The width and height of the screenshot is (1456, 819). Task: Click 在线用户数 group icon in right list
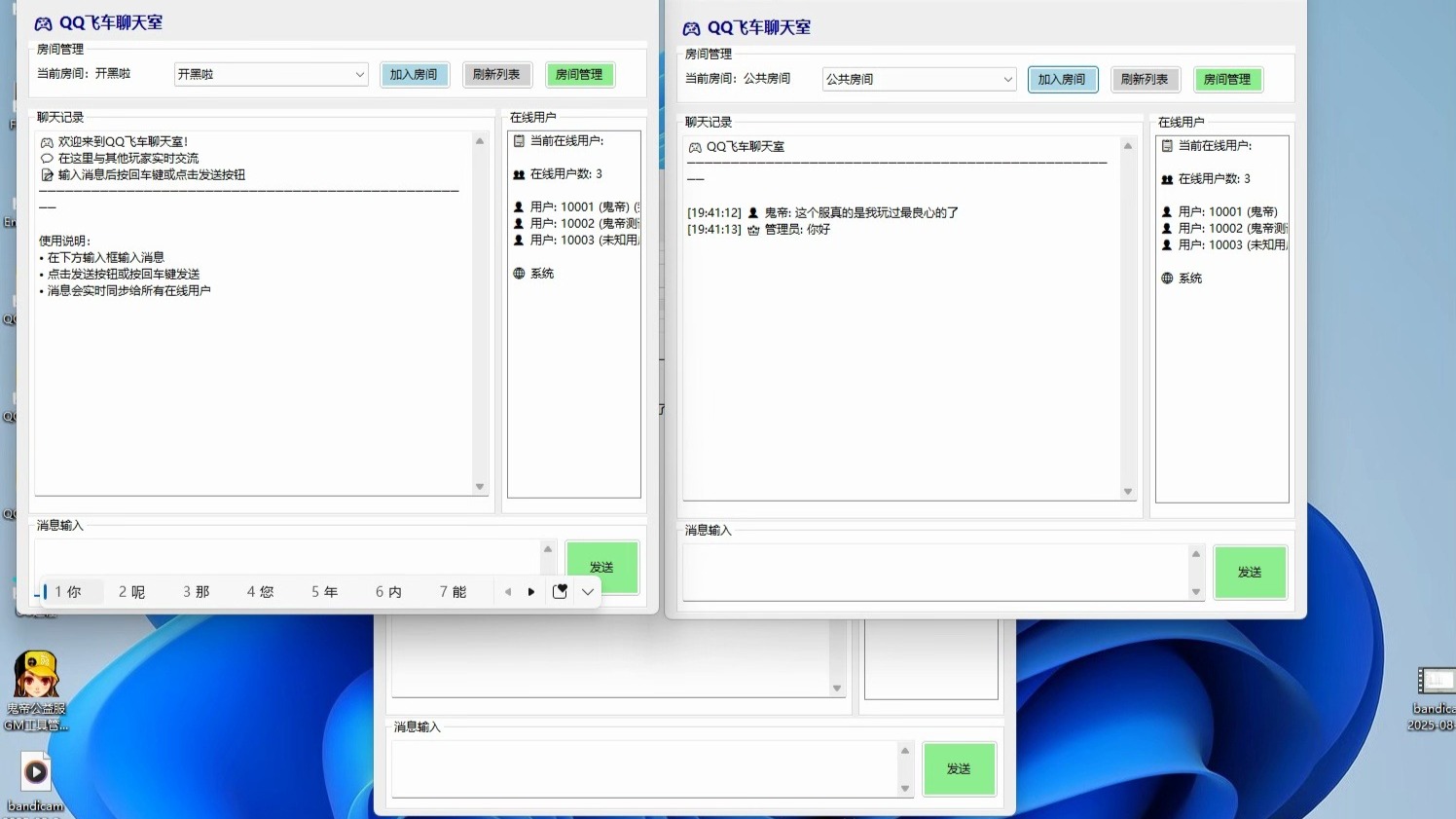1167,179
